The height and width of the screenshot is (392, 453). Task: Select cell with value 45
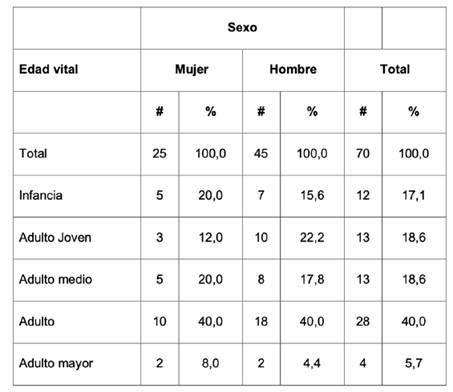tap(261, 154)
